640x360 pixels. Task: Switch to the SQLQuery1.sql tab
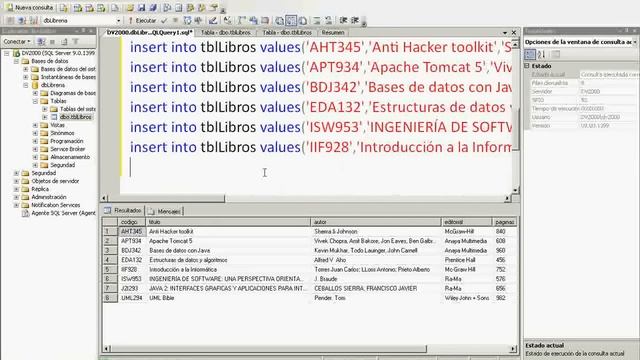coord(149,32)
